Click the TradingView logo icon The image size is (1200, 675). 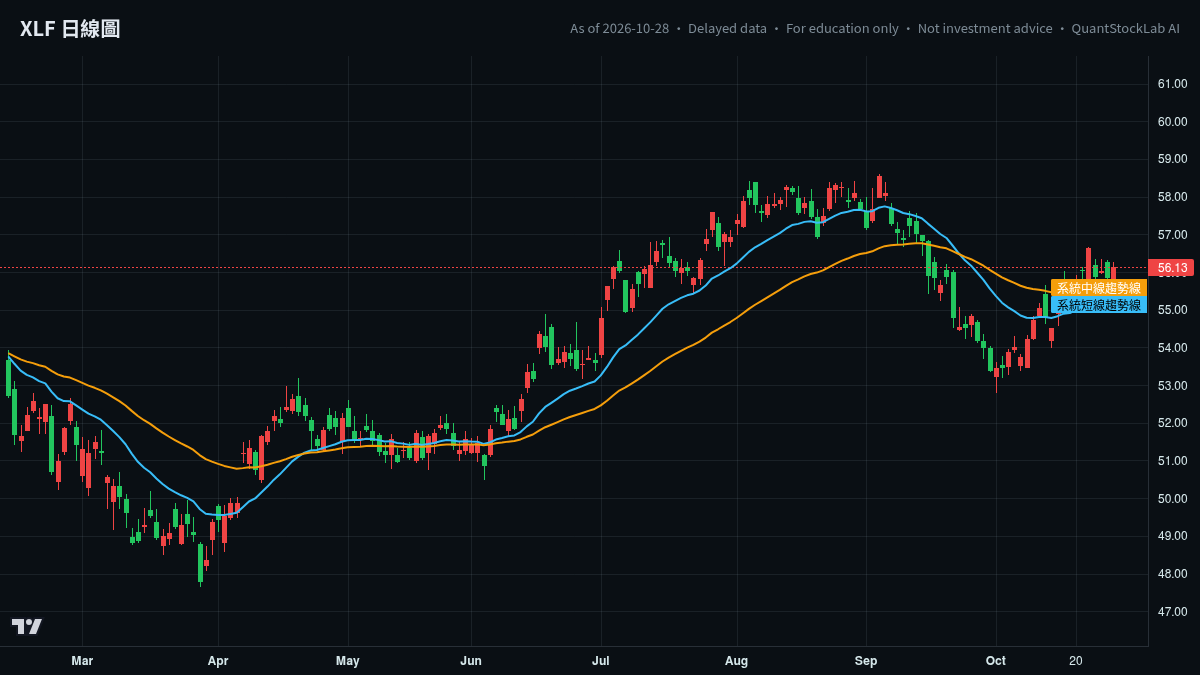27,626
